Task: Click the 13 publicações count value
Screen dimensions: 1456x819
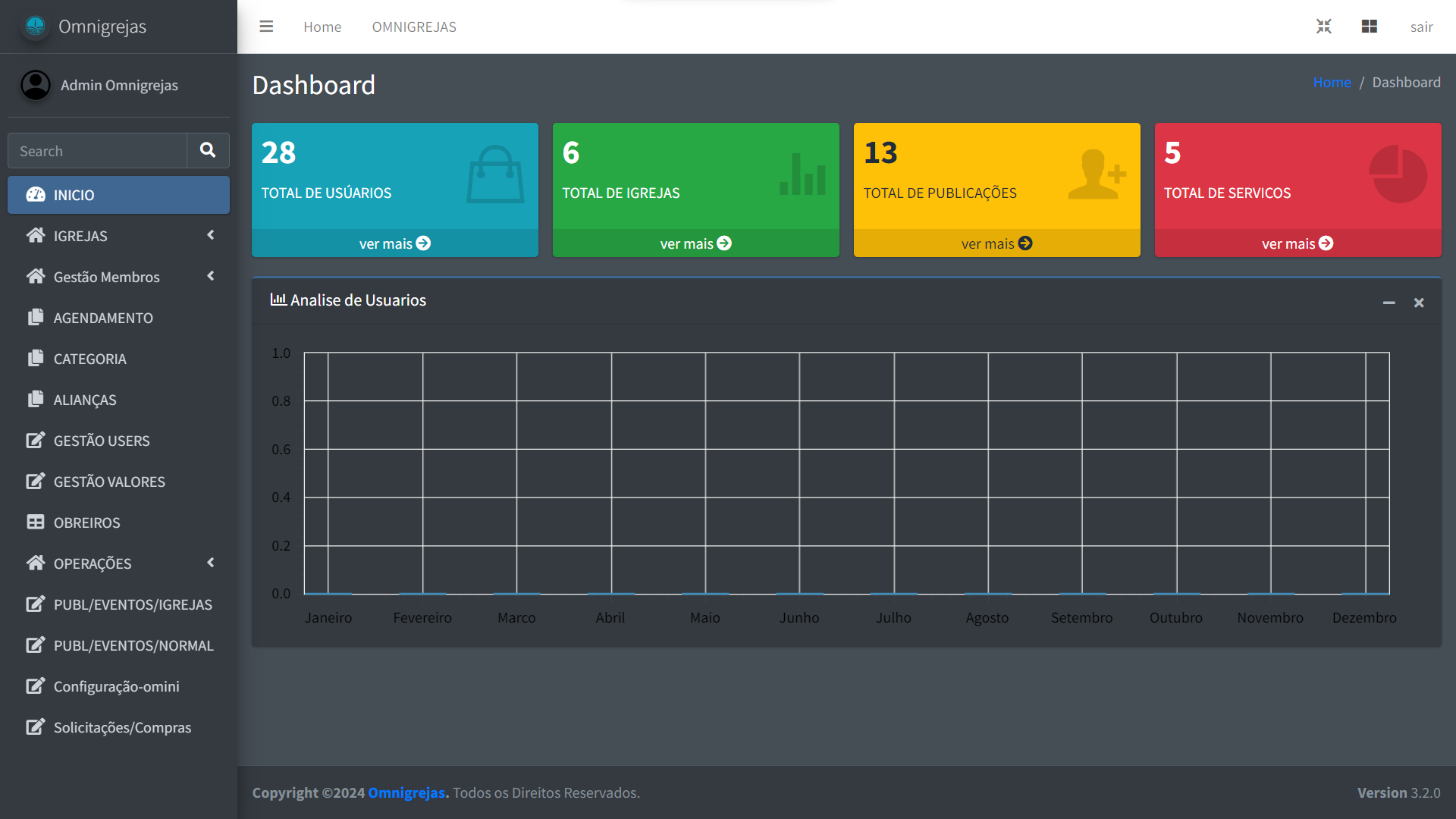Action: pyautogui.click(x=880, y=152)
